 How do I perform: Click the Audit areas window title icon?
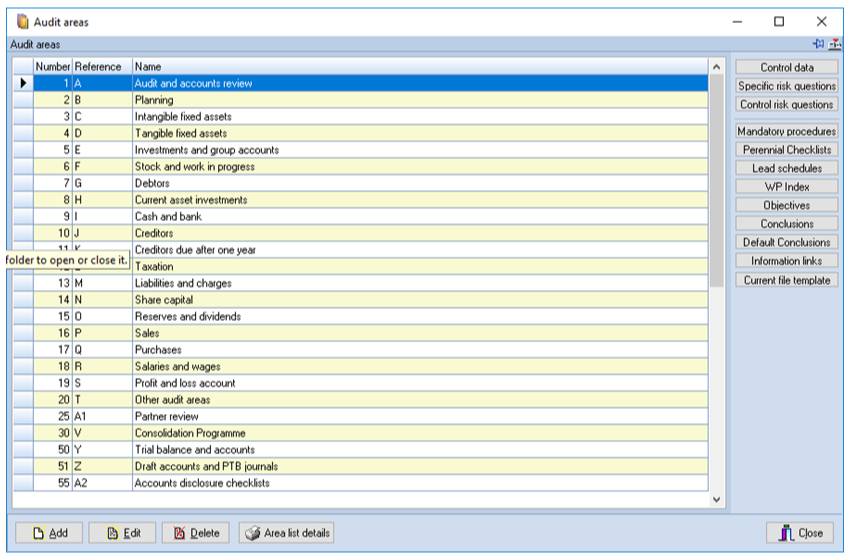pyautogui.click(x=22, y=22)
